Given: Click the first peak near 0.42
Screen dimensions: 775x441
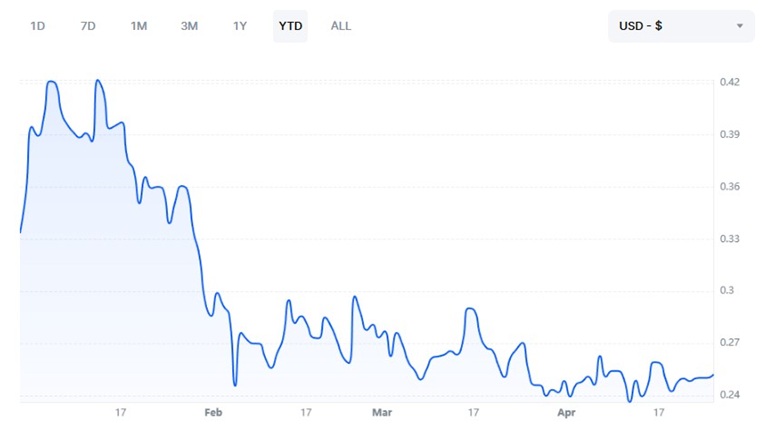Looking at the screenshot, I should pos(52,82).
